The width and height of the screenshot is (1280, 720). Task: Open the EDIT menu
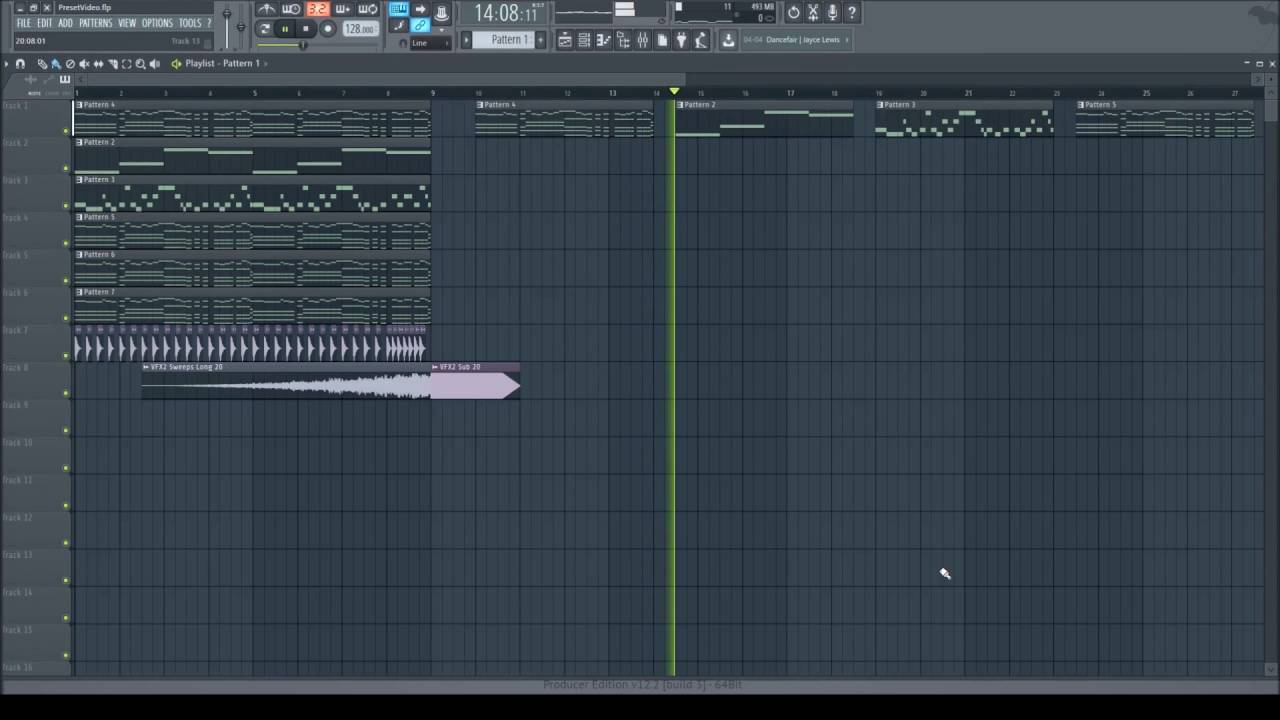[45, 23]
